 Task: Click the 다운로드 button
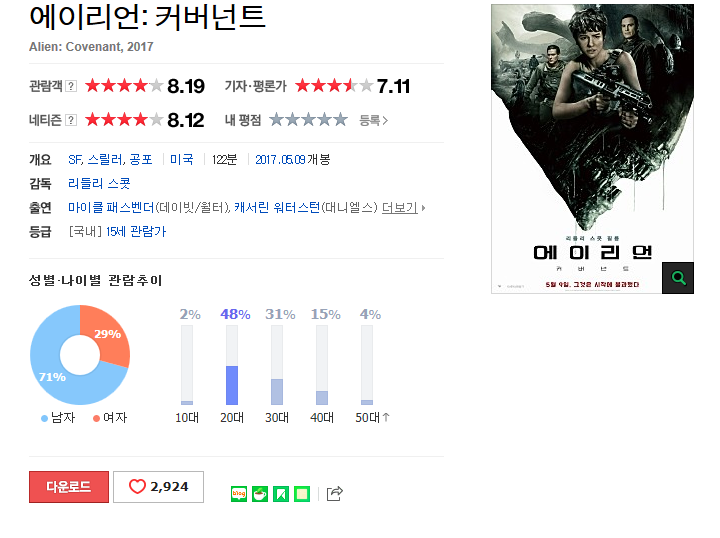pyautogui.click(x=69, y=487)
